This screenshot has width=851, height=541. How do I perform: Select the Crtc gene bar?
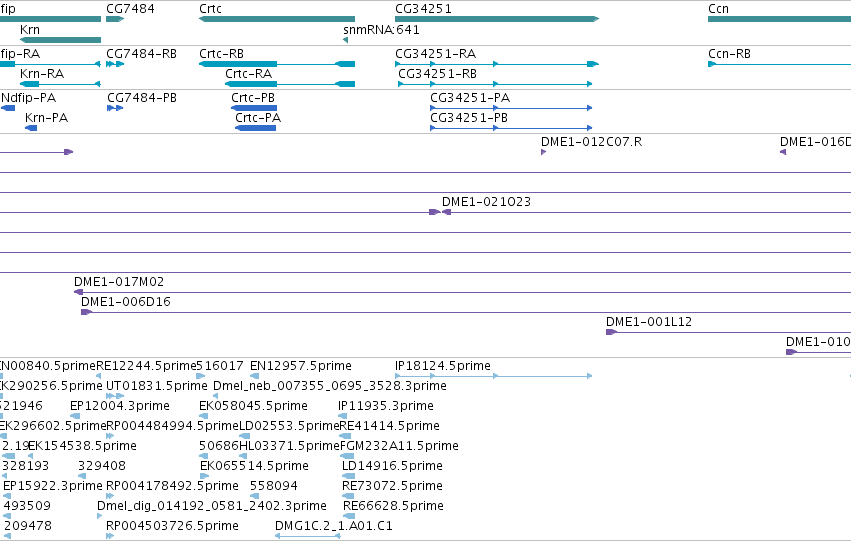[x=277, y=19]
